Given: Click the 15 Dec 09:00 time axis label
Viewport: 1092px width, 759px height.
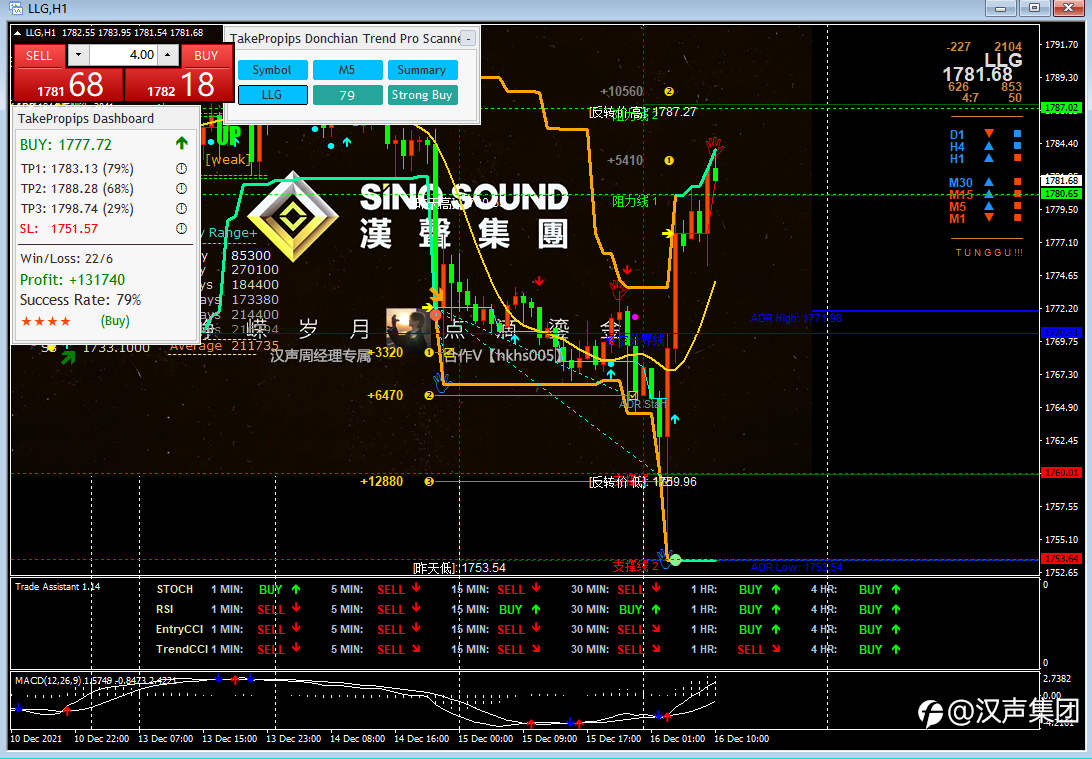Looking at the screenshot, I should point(549,739).
